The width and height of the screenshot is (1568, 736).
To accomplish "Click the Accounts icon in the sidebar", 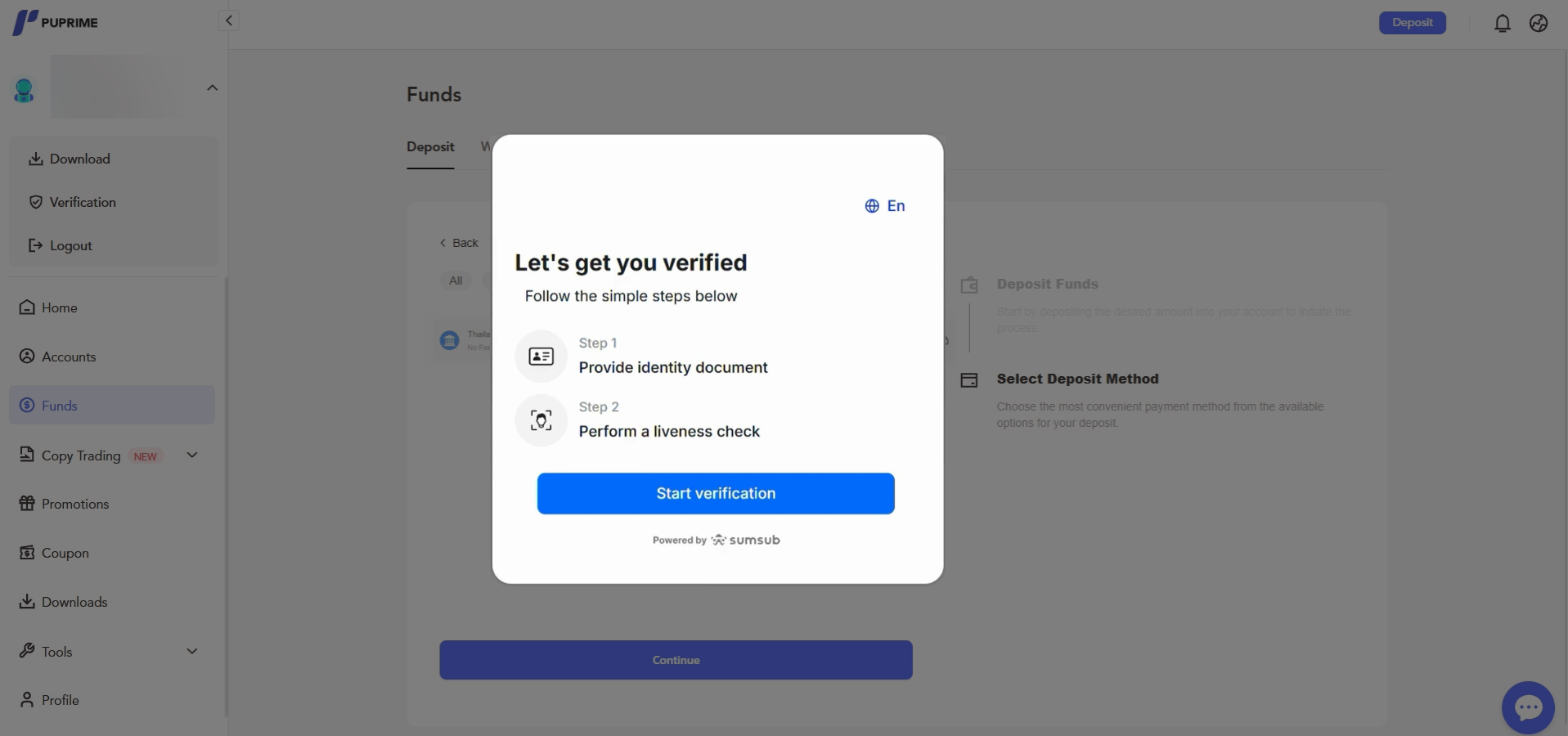I will tap(27, 357).
